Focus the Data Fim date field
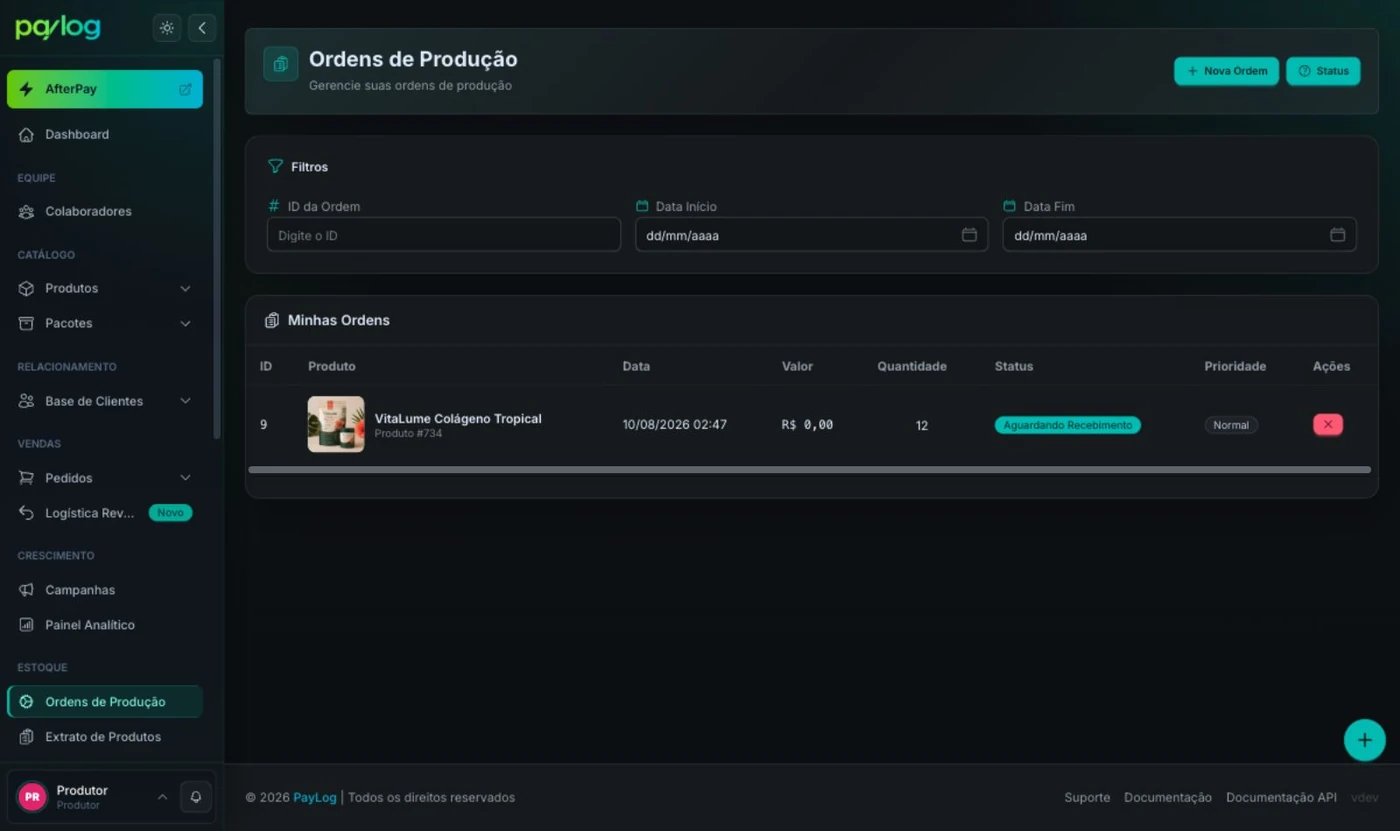Screen dimensions: 1400x831 1180,235
